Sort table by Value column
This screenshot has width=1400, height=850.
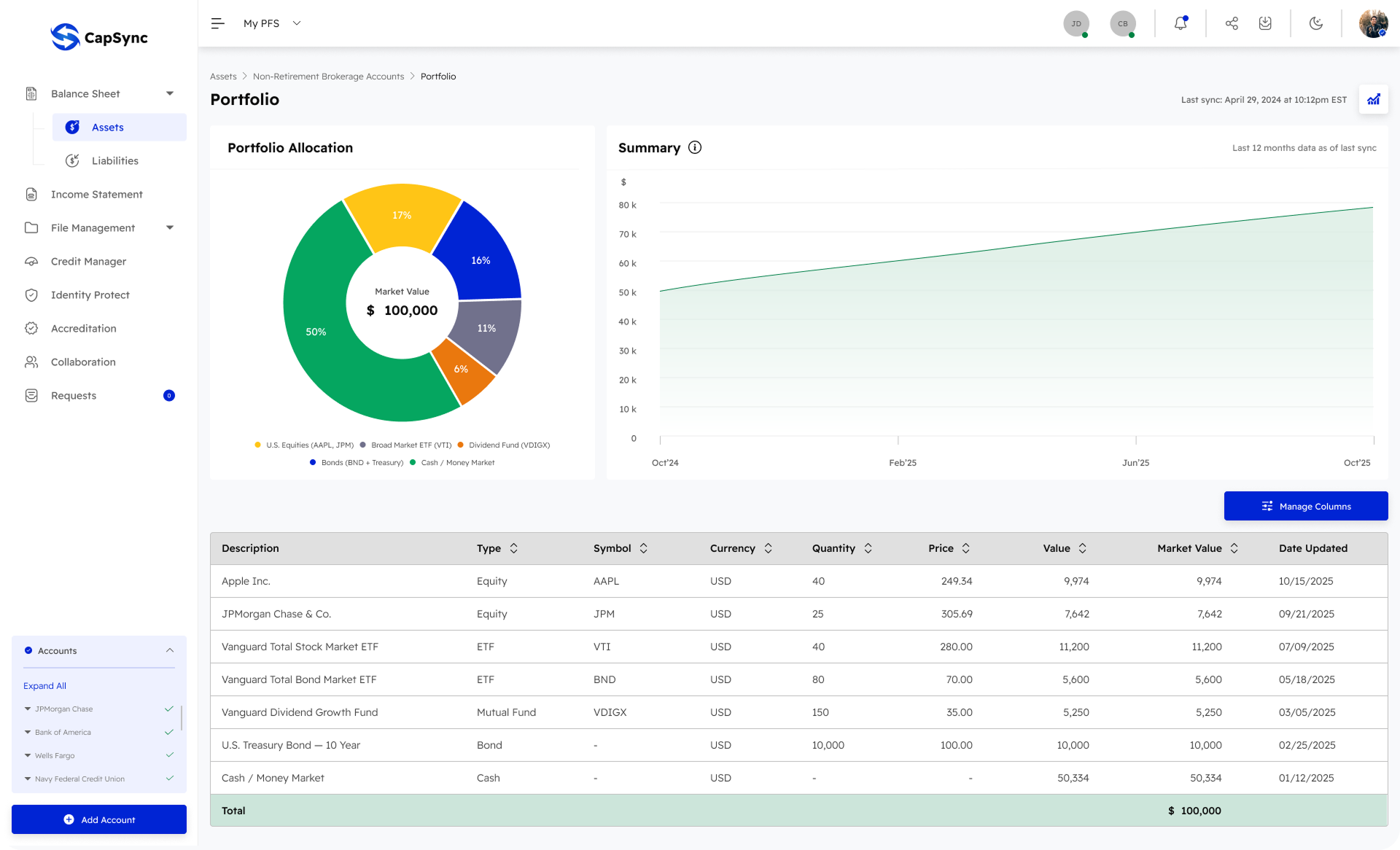click(x=1082, y=548)
